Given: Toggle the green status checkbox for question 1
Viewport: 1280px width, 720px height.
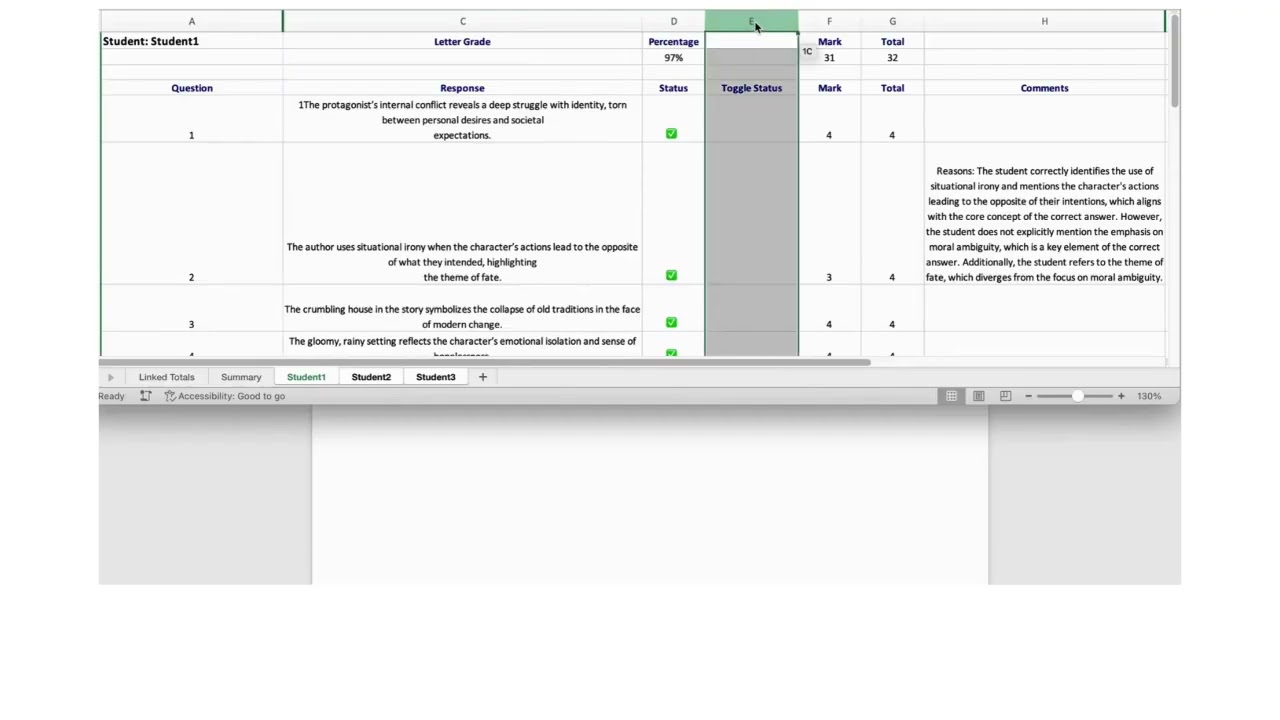Looking at the screenshot, I should coord(671,133).
